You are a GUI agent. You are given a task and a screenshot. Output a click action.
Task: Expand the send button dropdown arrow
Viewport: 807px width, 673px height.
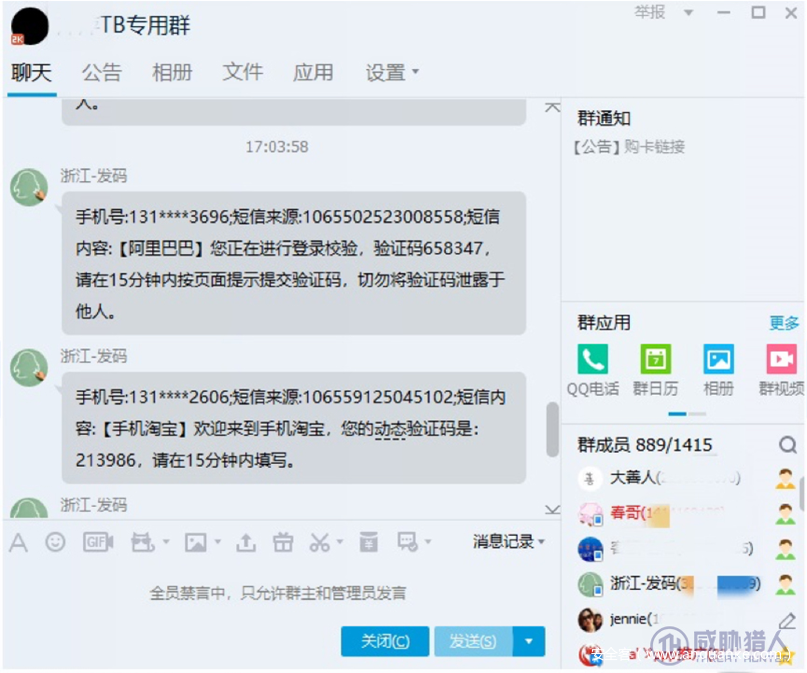526,642
